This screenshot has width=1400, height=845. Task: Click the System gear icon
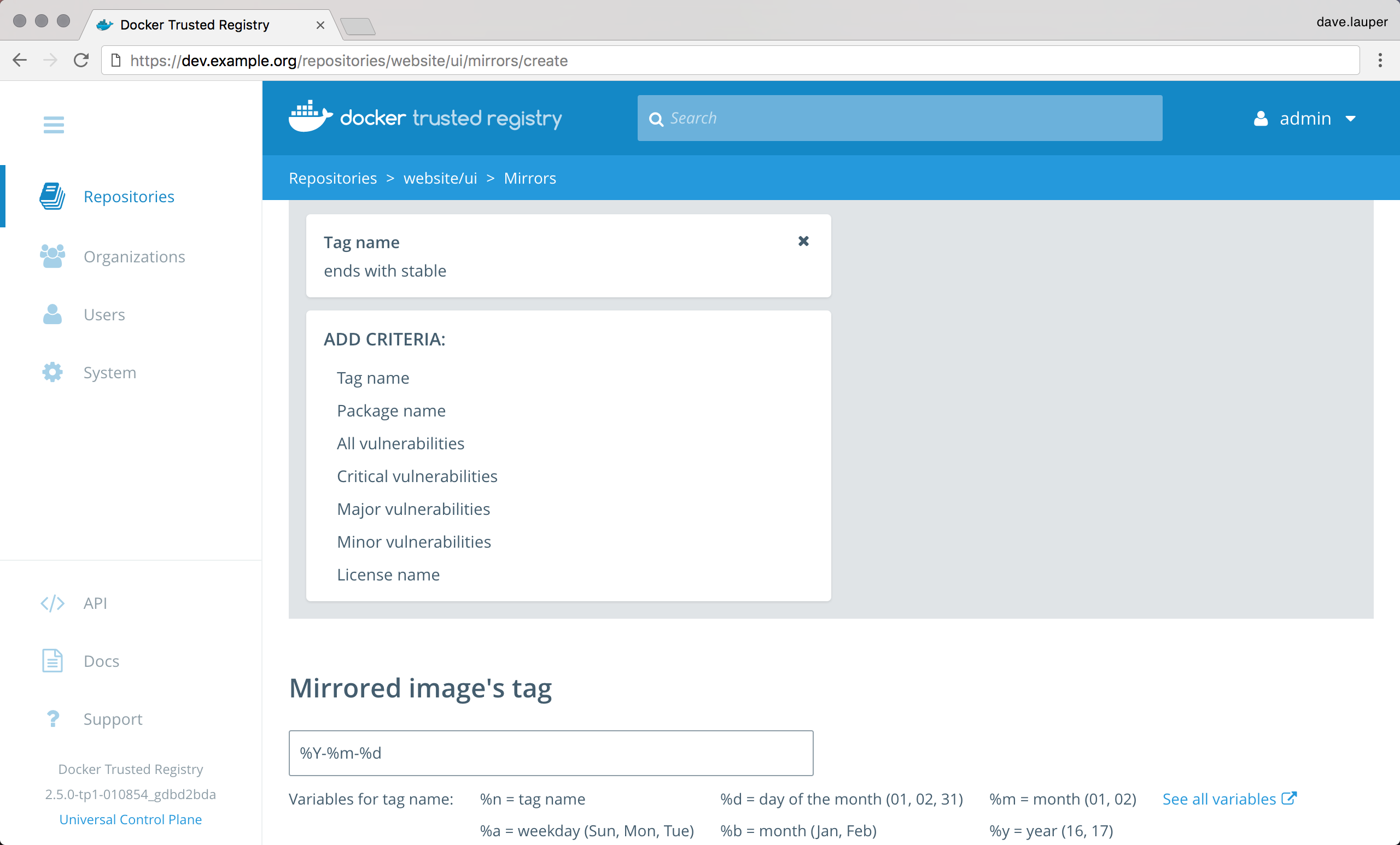(x=52, y=373)
